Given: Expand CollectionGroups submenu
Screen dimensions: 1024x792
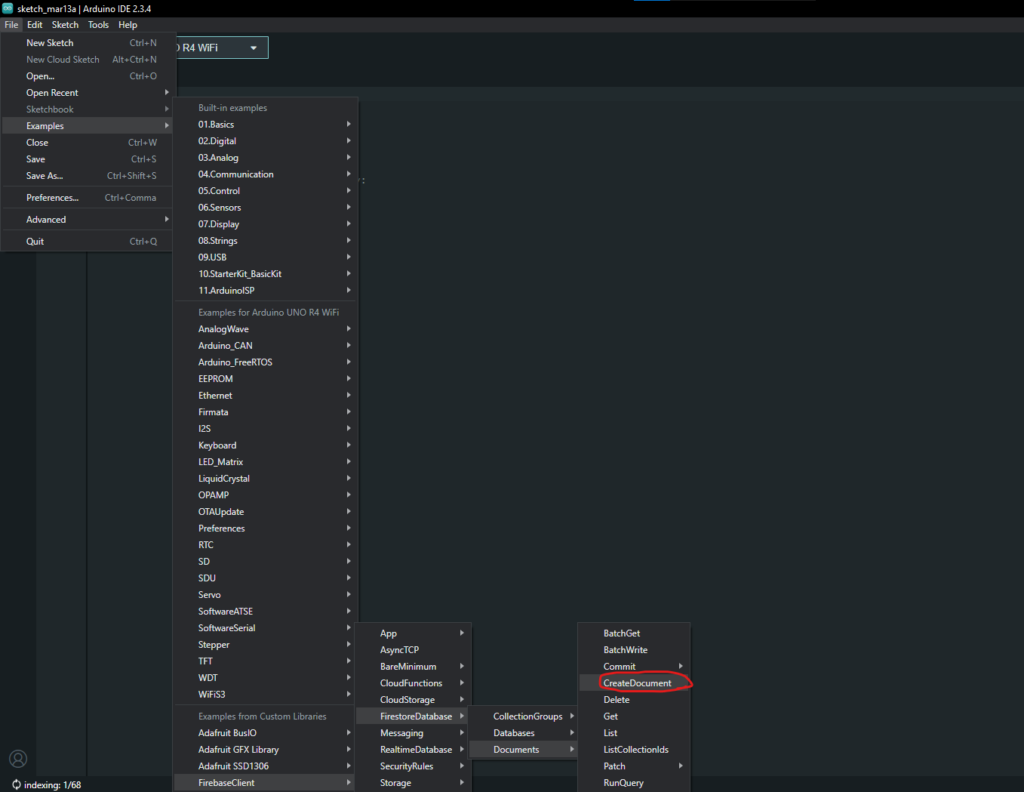Looking at the screenshot, I should point(524,717).
